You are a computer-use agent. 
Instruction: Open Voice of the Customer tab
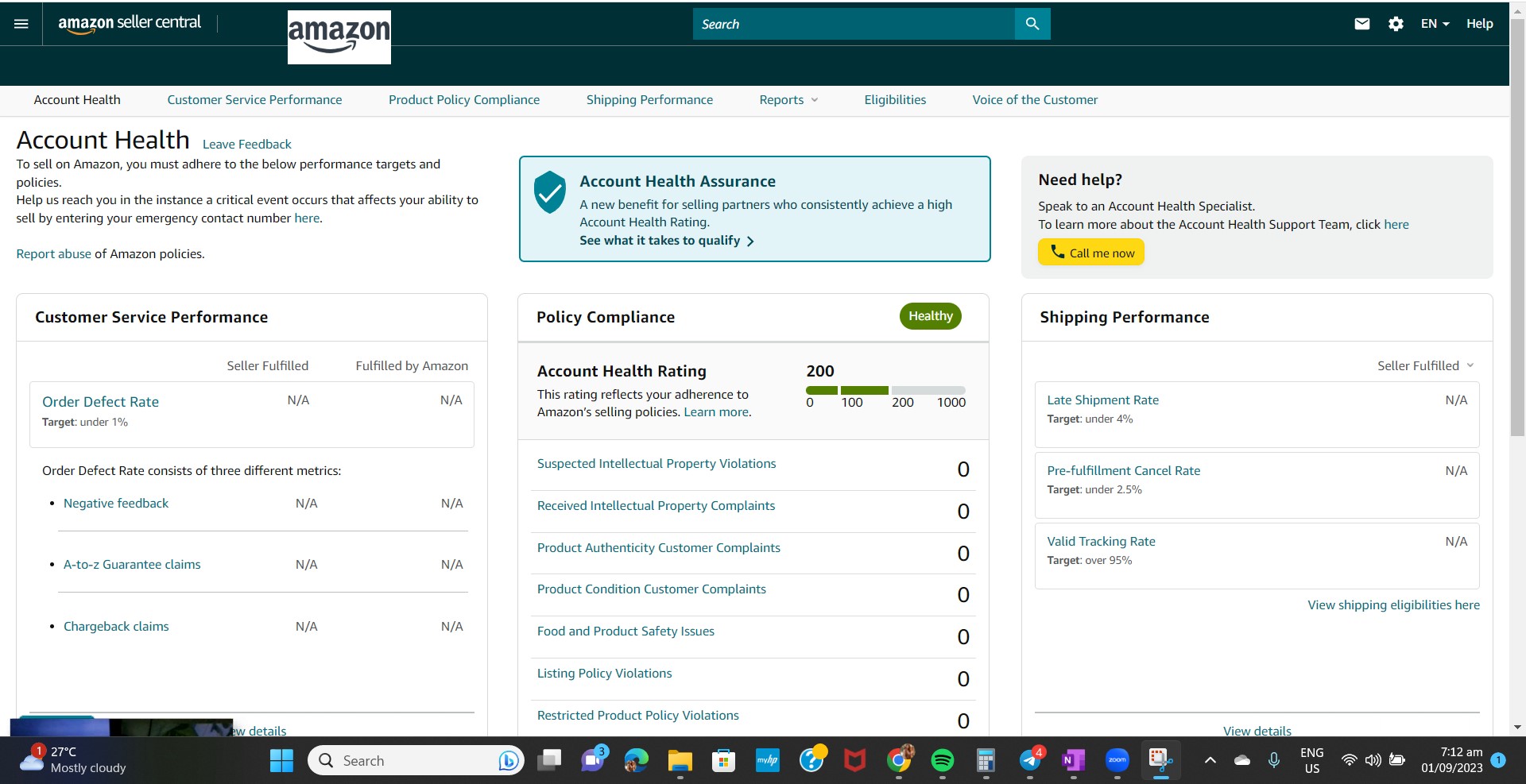tap(1035, 100)
